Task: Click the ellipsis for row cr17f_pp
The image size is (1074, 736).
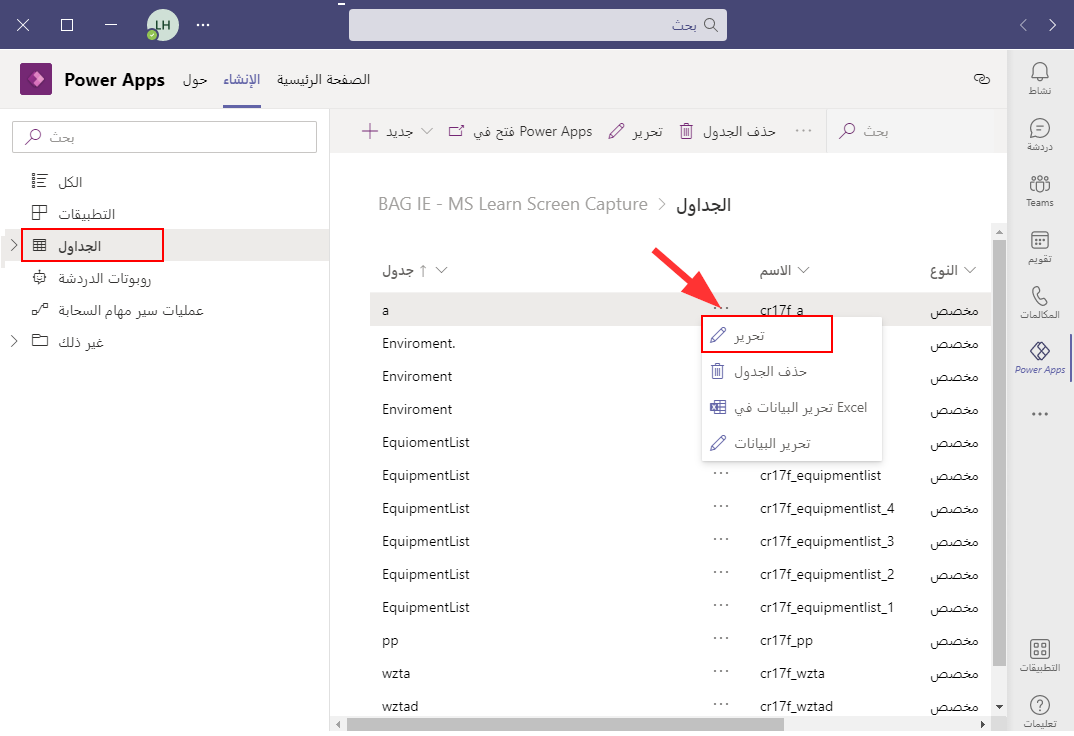Action: pyautogui.click(x=721, y=638)
